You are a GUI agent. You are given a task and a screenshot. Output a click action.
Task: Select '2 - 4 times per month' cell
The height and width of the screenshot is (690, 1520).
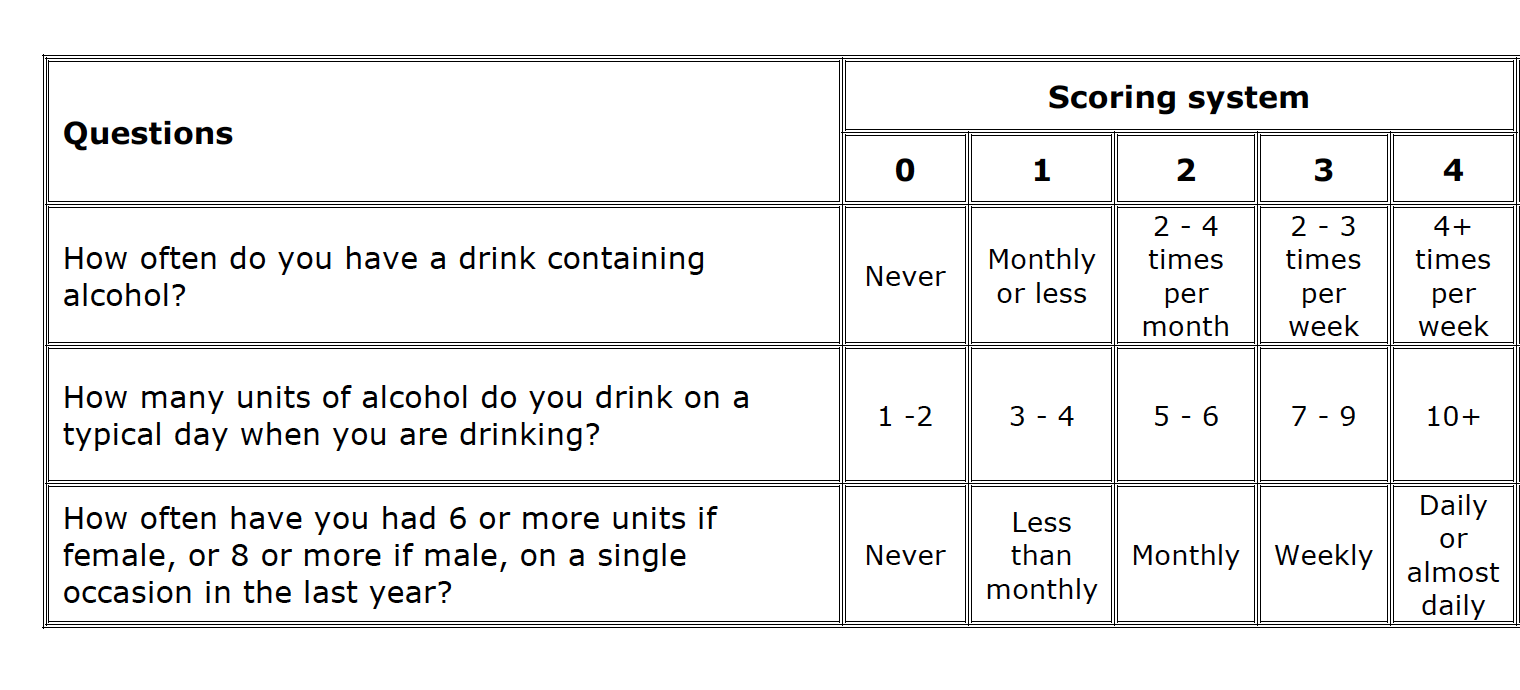1185,275
